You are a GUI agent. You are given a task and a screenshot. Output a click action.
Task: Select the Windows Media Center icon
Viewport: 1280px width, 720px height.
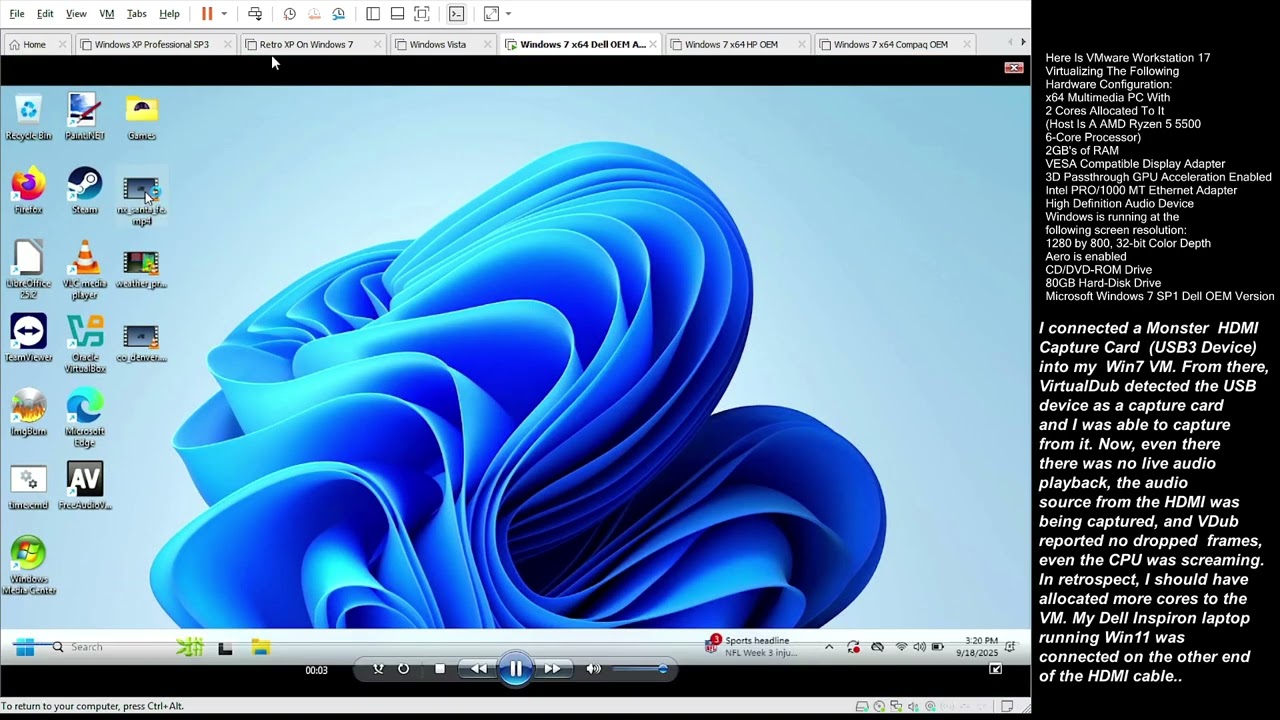coord(29,566)
